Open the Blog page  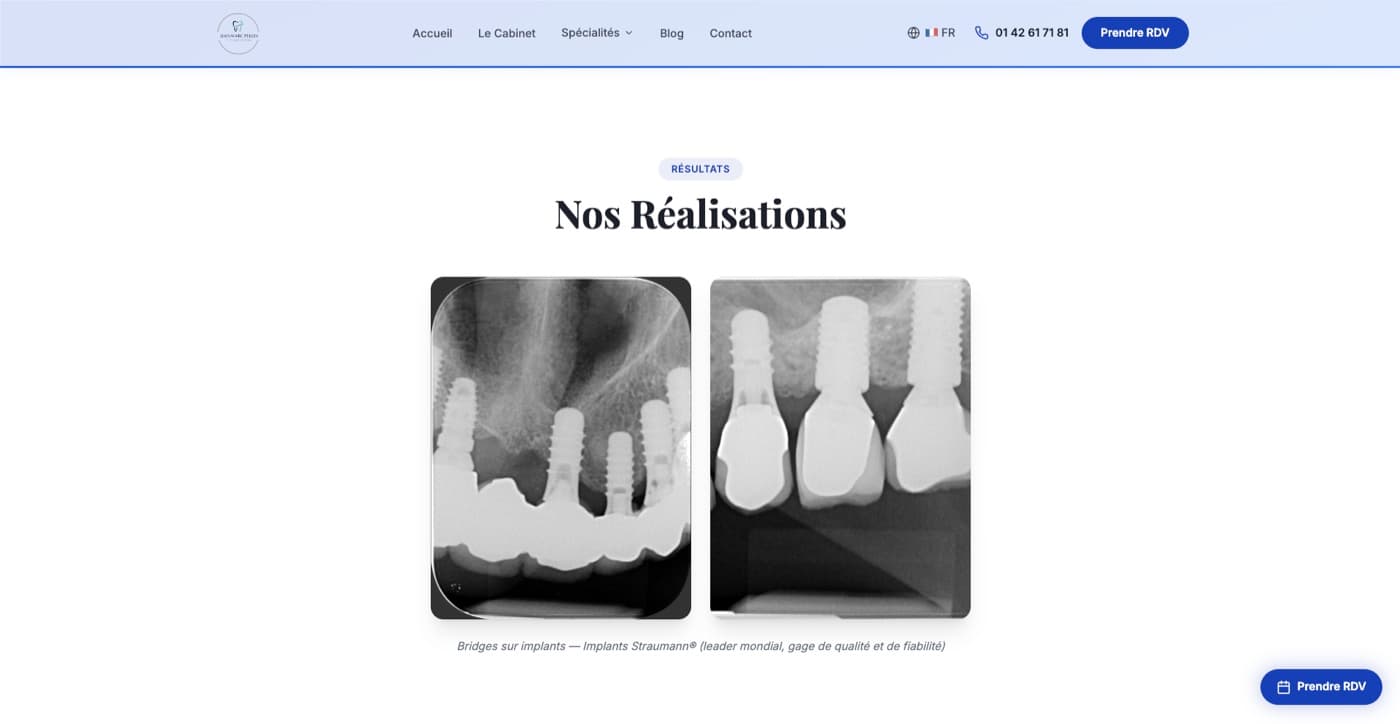pyautogui.click(x=672, y=33)
